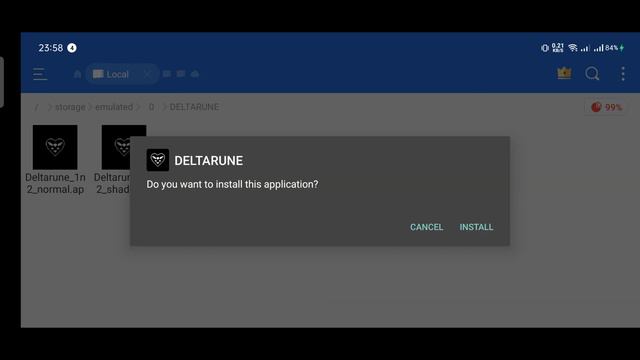Tap the 84% battery indicator
The height and width of the screenshot is (360, 640).
615,48
